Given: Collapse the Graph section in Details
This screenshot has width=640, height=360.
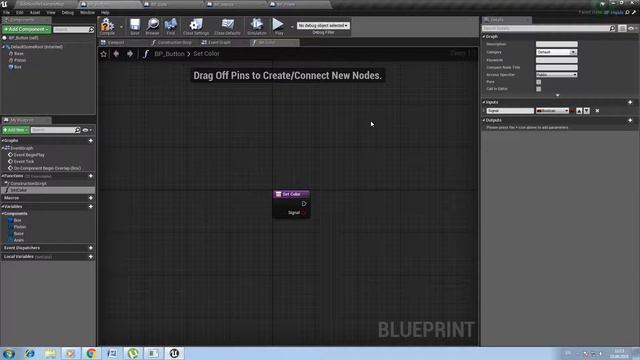Looking at the screenshot, I should pos(484,37).
